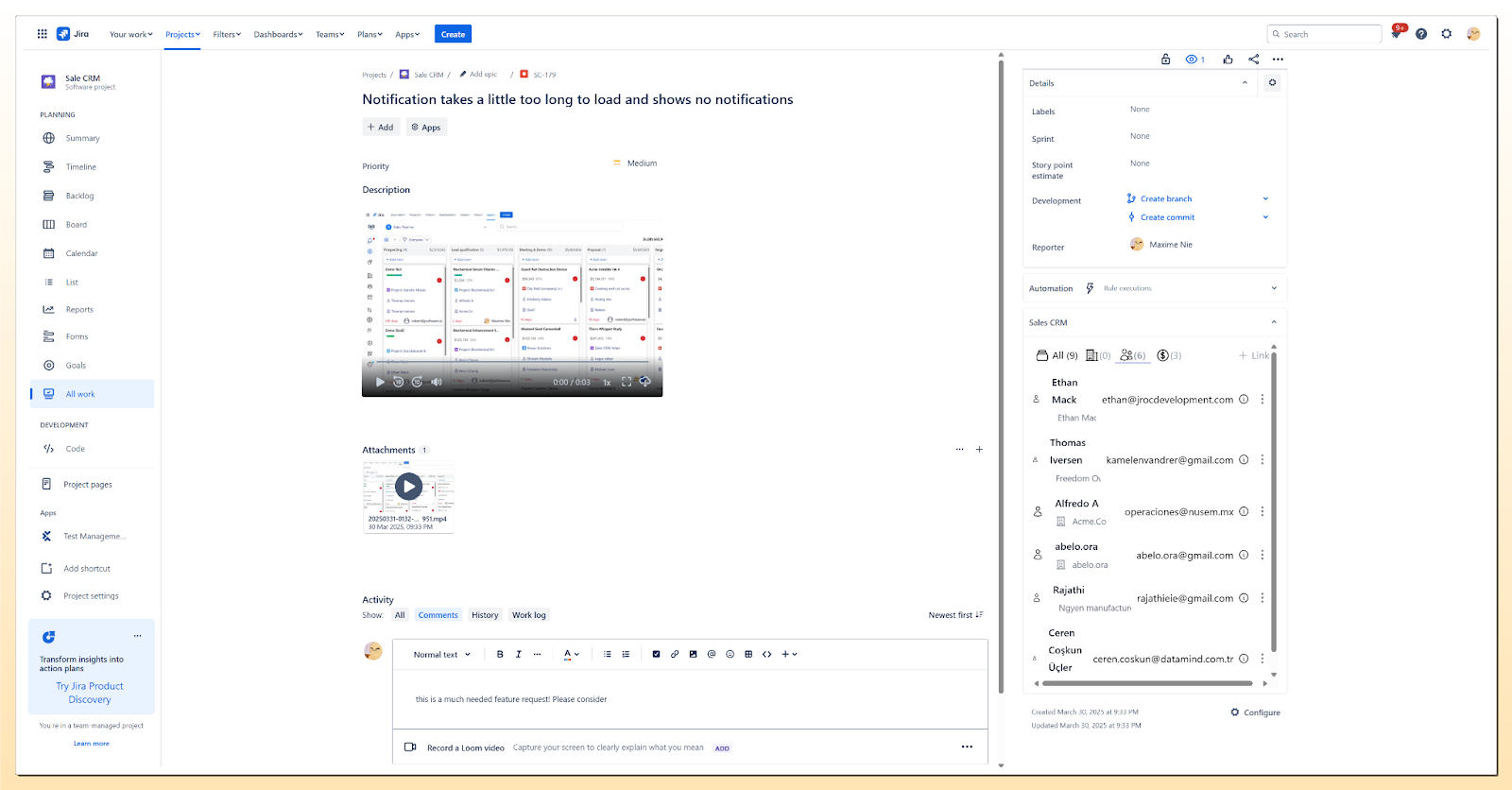Click the Create commit link
This screenshot has width=1512, height=790.
pos(1167,217)
